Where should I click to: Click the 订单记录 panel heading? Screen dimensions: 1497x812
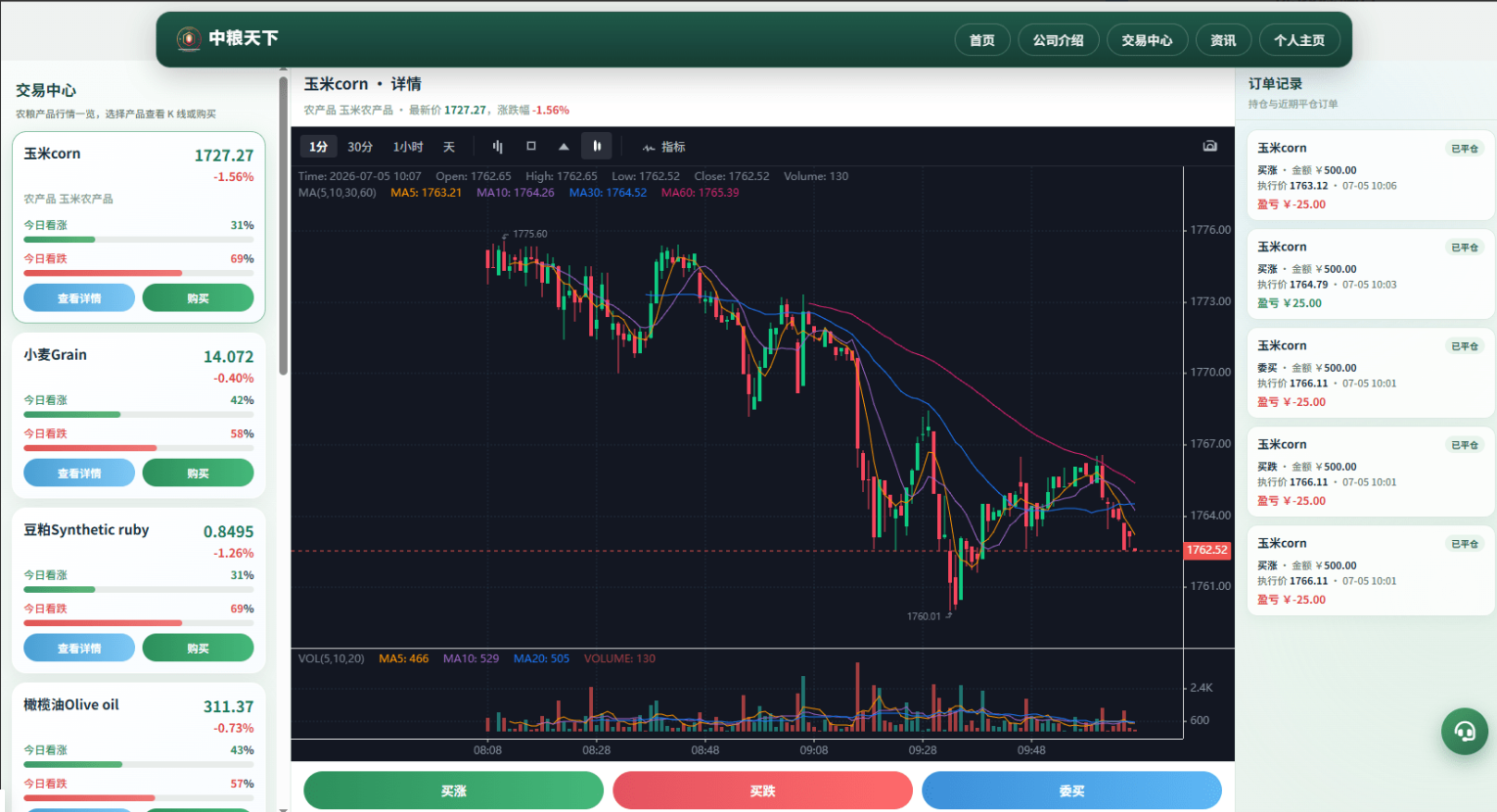click(x=1276, y=84)
